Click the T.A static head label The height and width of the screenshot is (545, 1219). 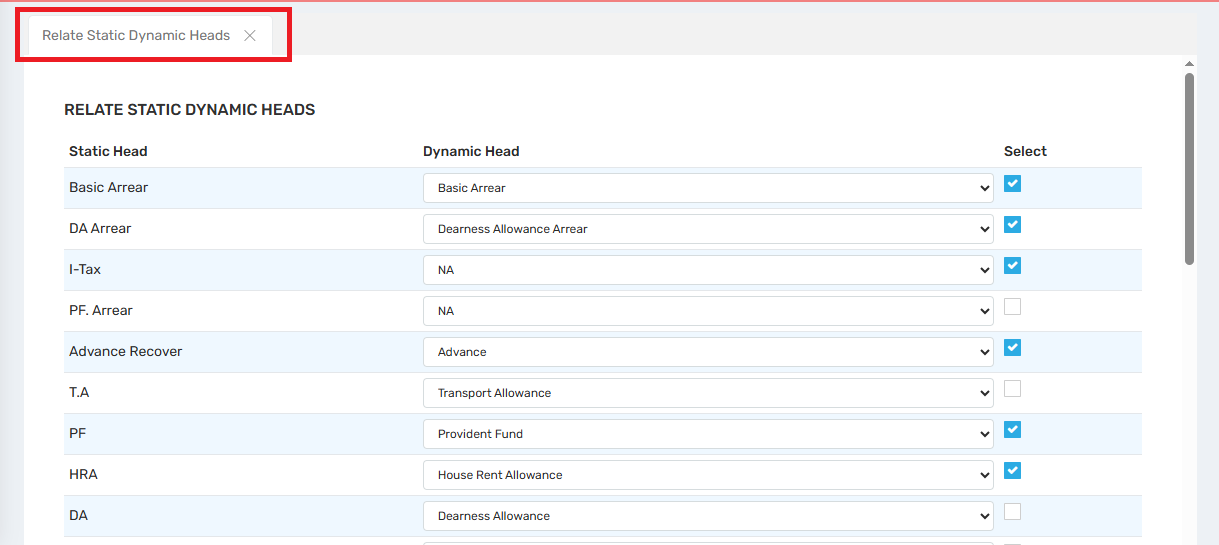coord(79,393)
